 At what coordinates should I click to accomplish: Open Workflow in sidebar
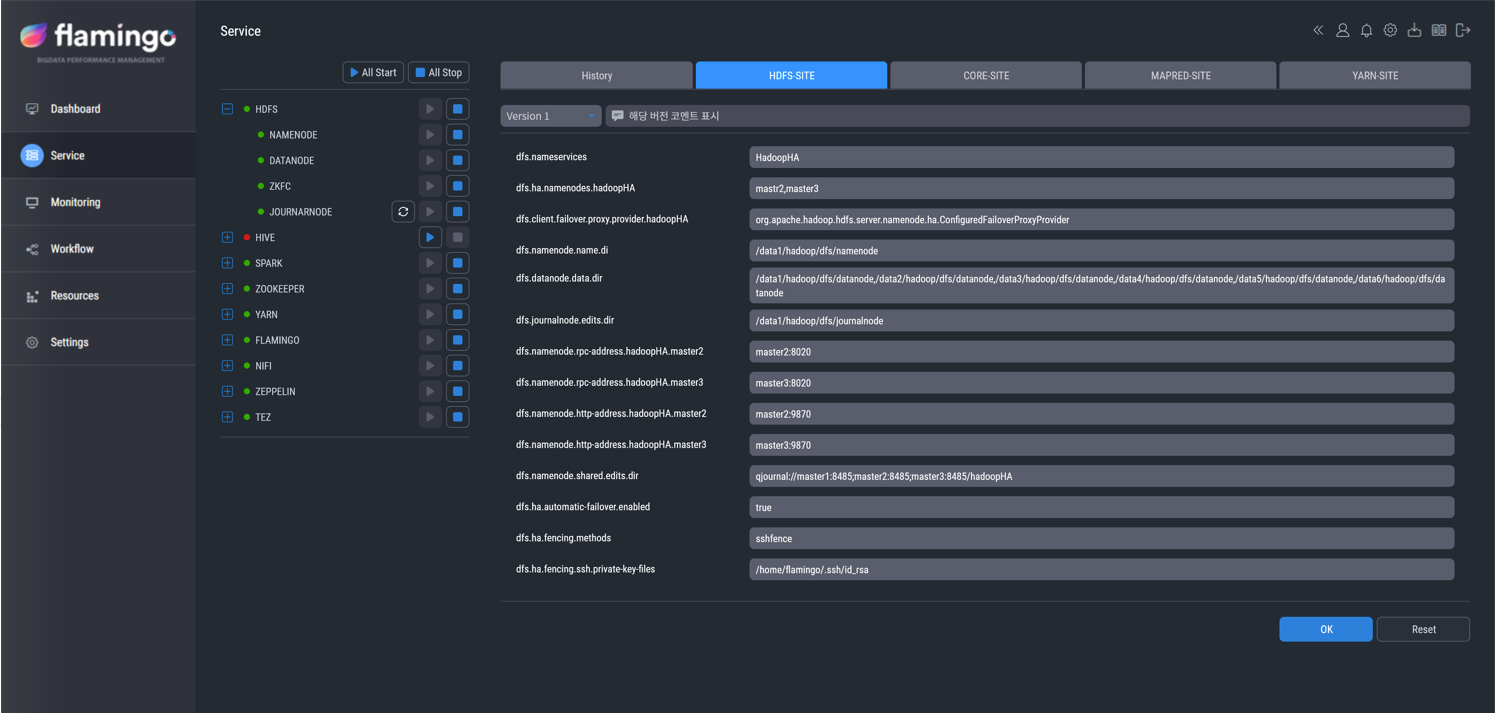click(98, 249)
